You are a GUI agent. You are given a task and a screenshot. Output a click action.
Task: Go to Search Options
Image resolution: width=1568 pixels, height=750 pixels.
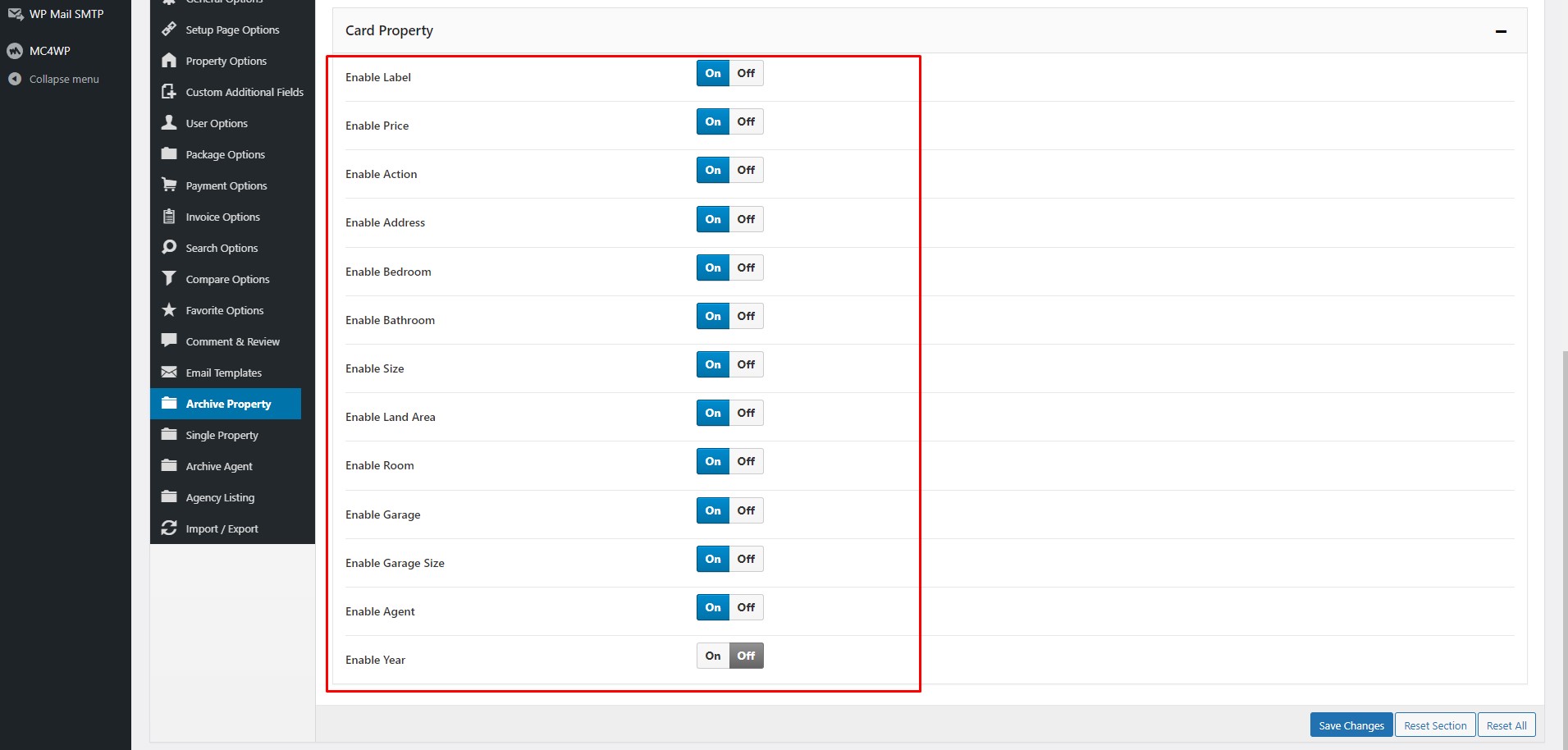(232, 248)
